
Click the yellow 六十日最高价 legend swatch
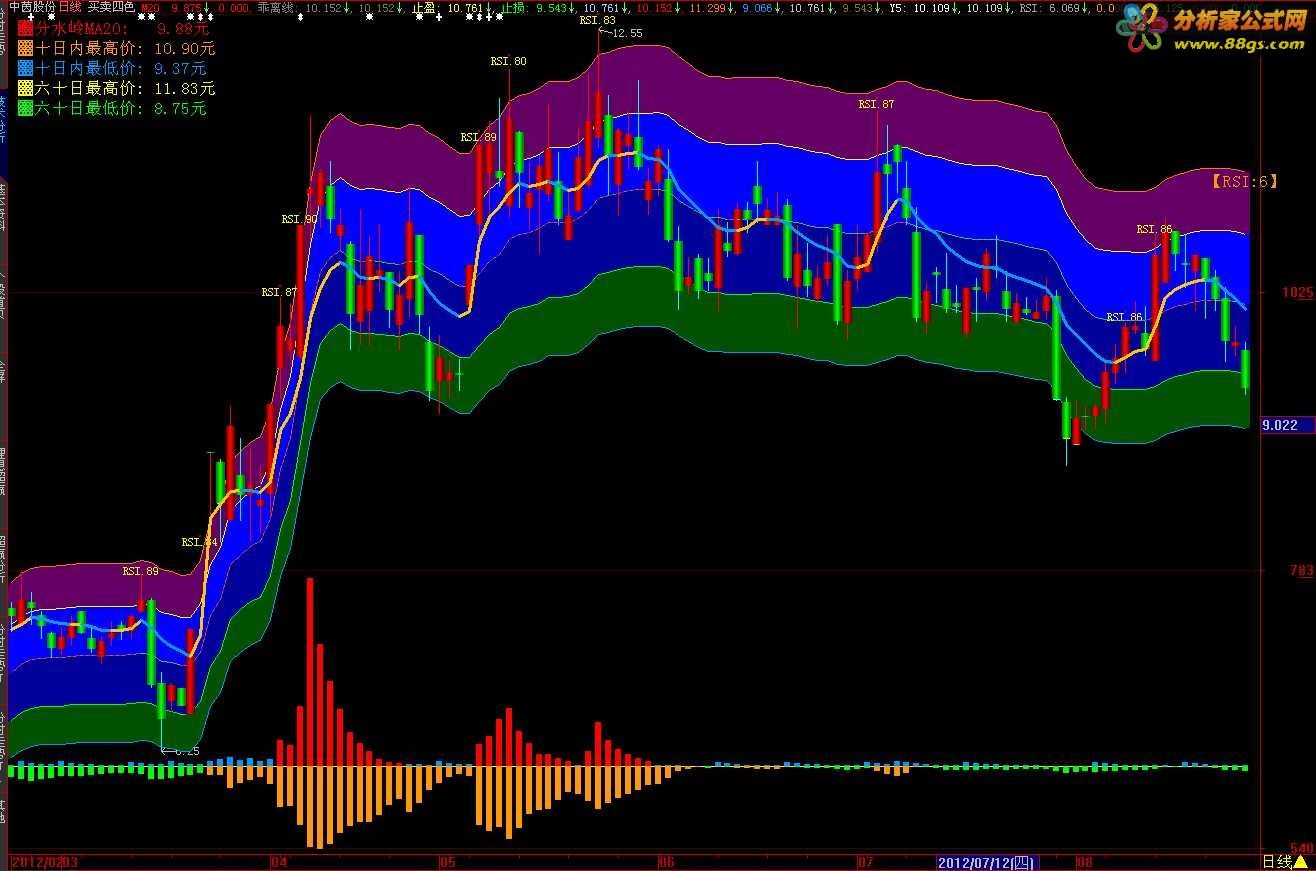(25, 88)
